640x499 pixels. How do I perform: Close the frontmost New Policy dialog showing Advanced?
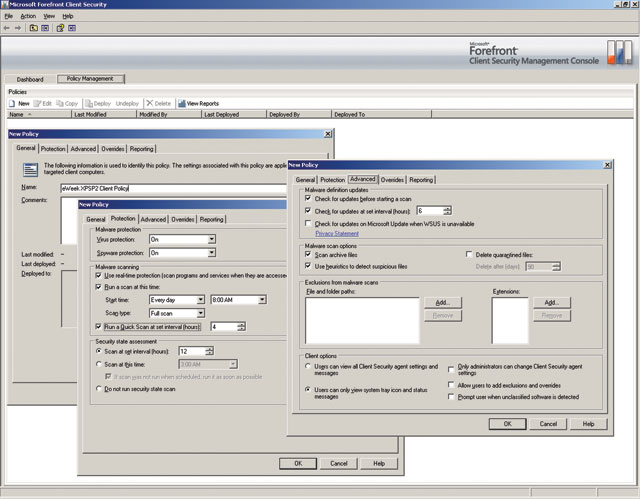click(607, 165)
